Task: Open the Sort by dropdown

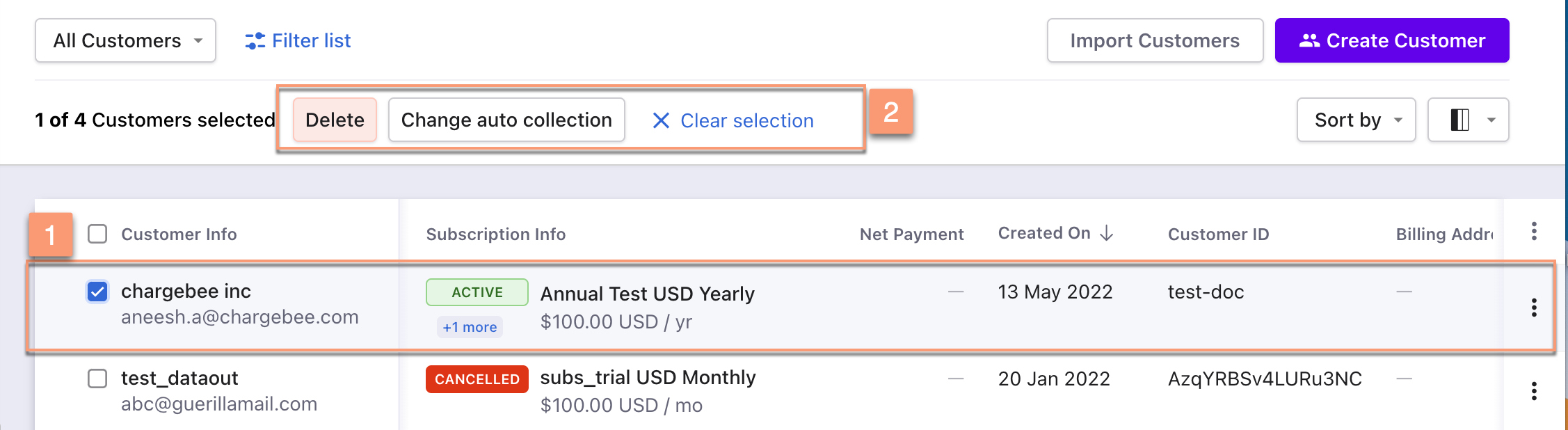Action: 1356,120
